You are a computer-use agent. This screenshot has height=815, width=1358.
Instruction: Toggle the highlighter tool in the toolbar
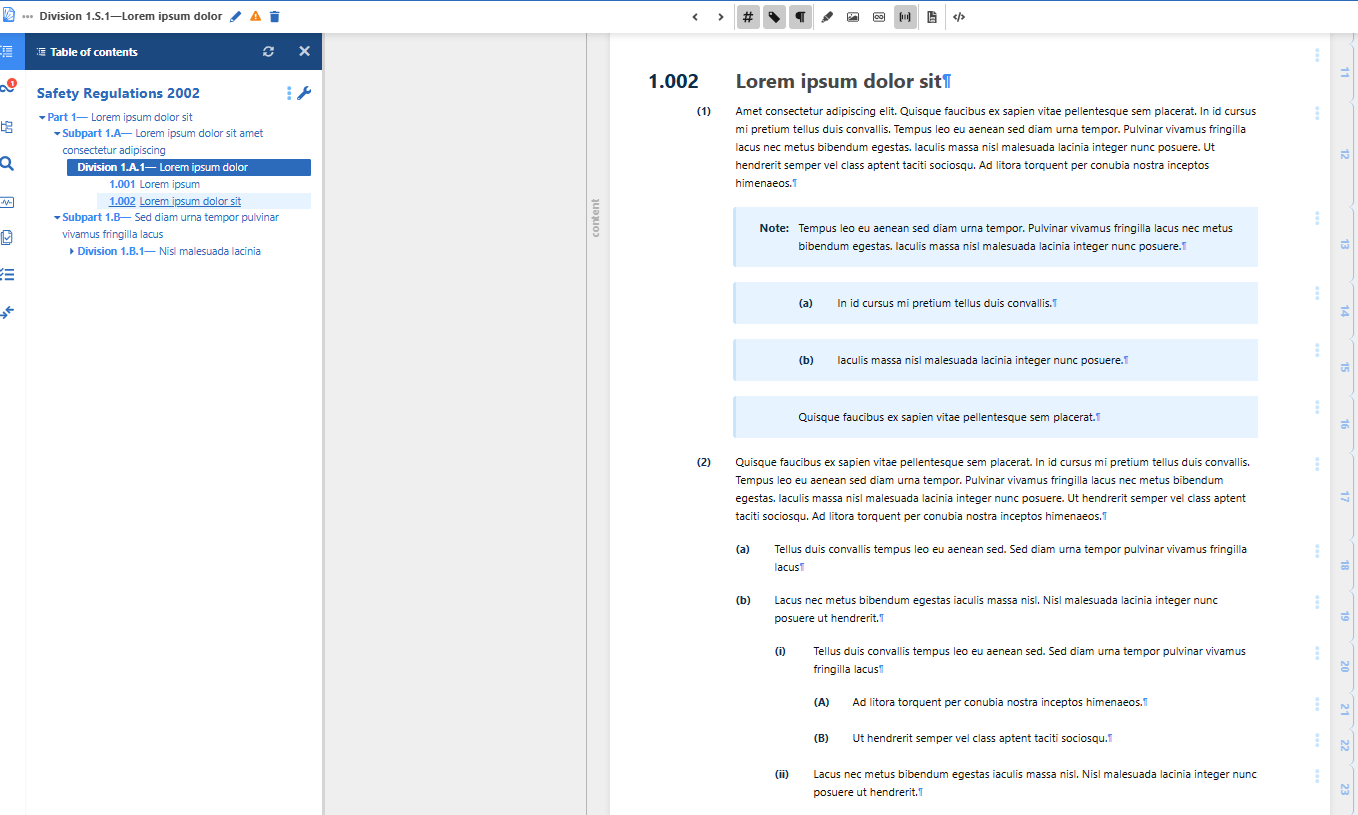[x=827, y=17]
